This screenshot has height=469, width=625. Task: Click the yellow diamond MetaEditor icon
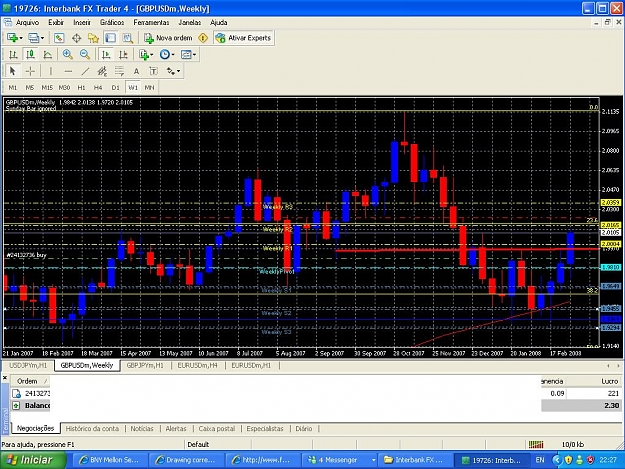(203, 38)
